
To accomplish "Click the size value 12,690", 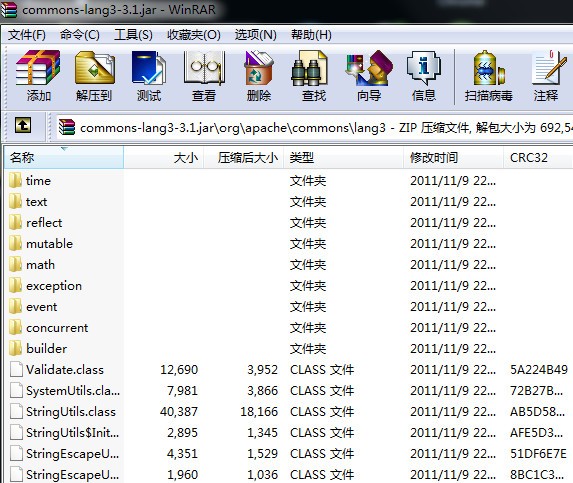I will coord(179,369).
